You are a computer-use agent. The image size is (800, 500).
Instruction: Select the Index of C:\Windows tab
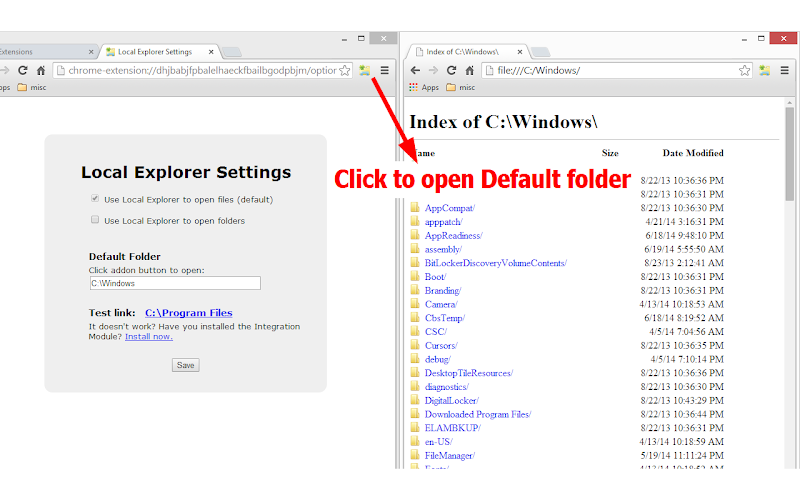click(467, 52)
